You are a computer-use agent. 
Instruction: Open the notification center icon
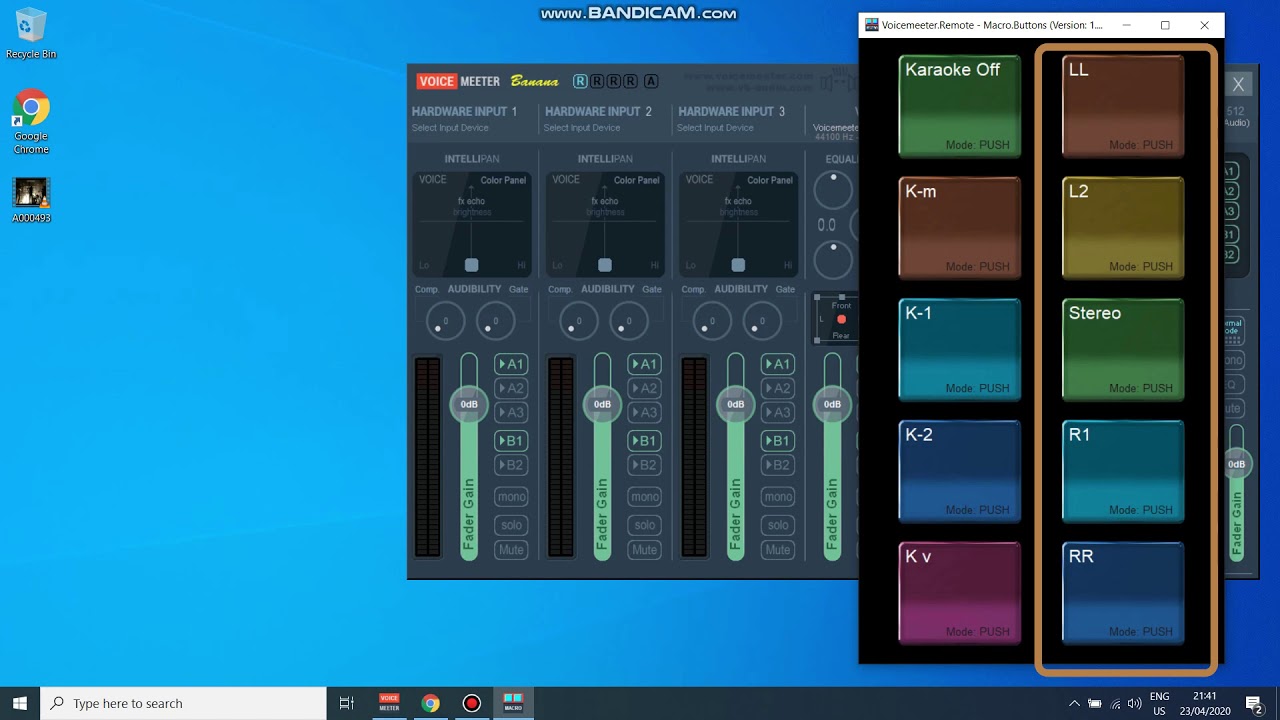click(x=1253, y=703)
